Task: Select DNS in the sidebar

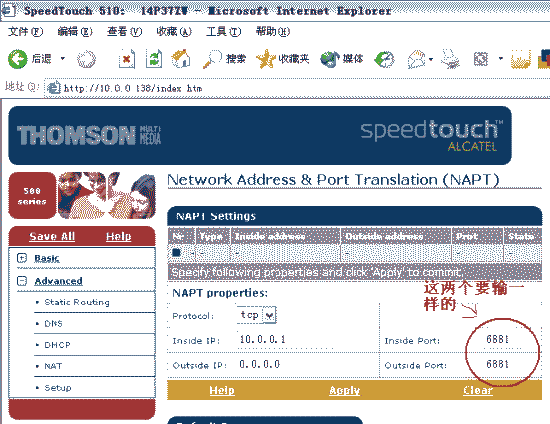Action: (53, 323)
